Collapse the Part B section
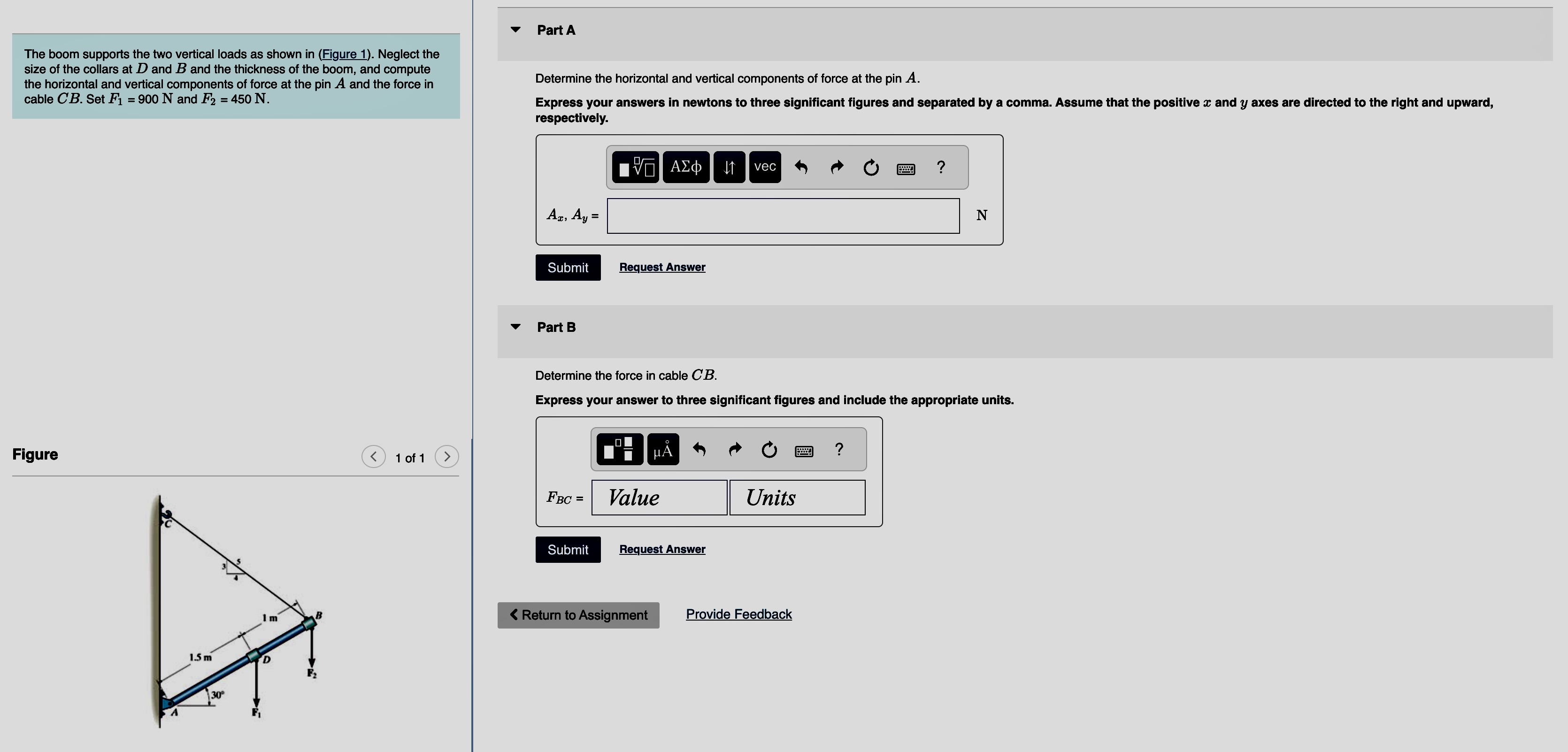1568x752 pixels. tap(515, 327)
